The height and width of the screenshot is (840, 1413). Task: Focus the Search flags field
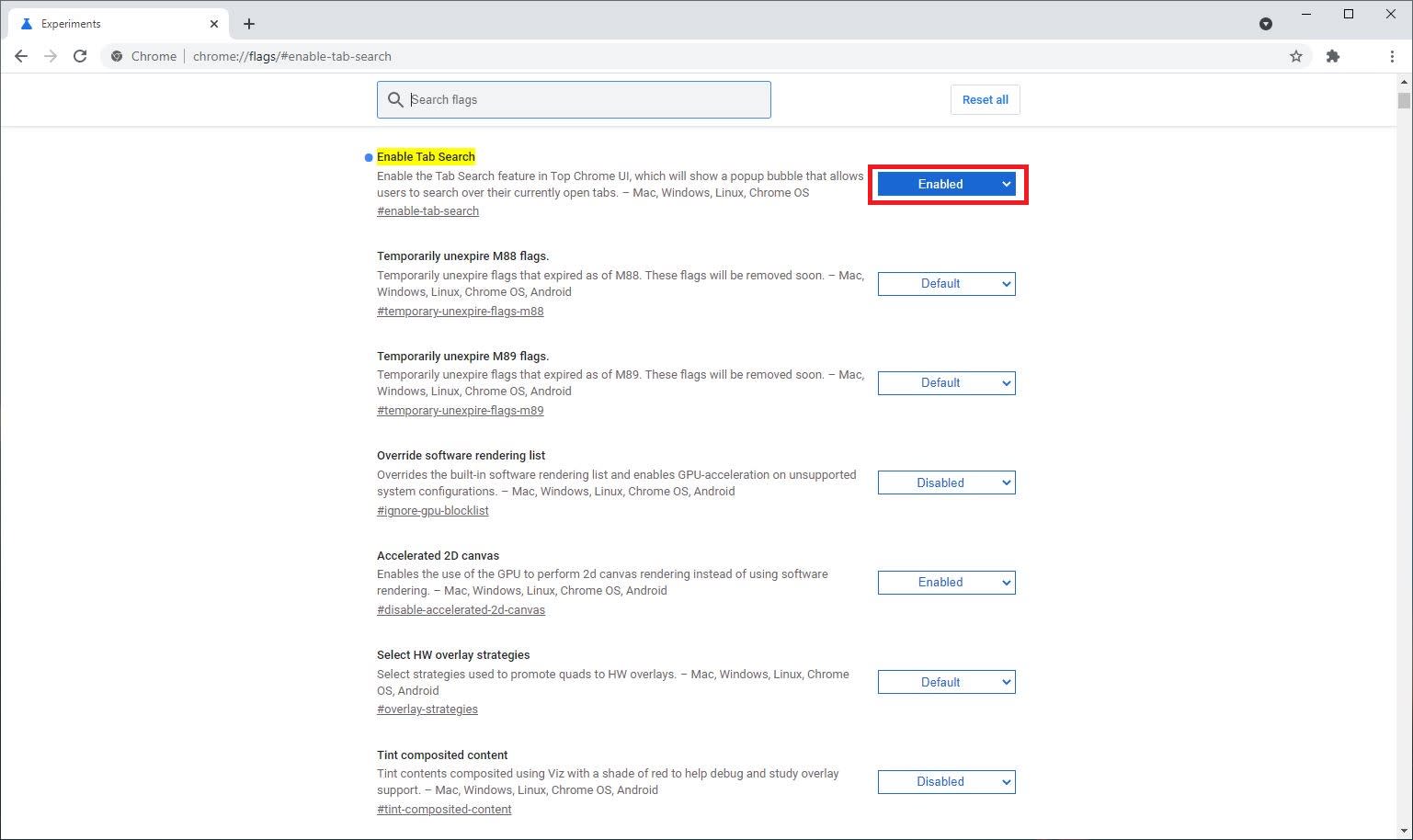tap(574, 99)
